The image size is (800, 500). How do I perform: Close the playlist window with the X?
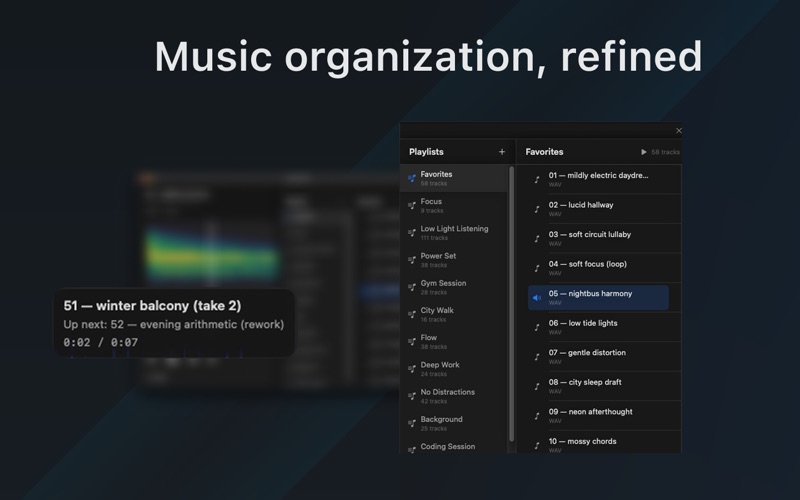click(x=679, y=131)
